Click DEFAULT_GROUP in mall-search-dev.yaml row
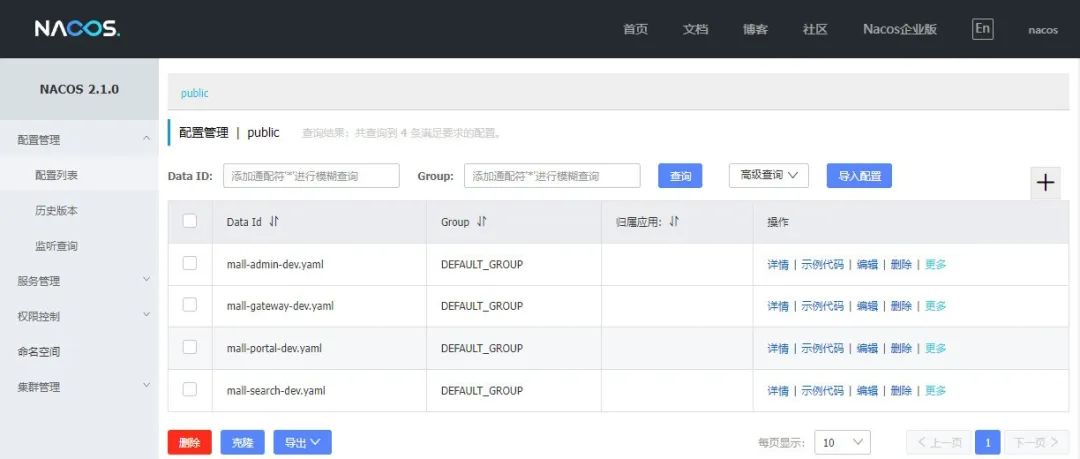 point(481,391)
